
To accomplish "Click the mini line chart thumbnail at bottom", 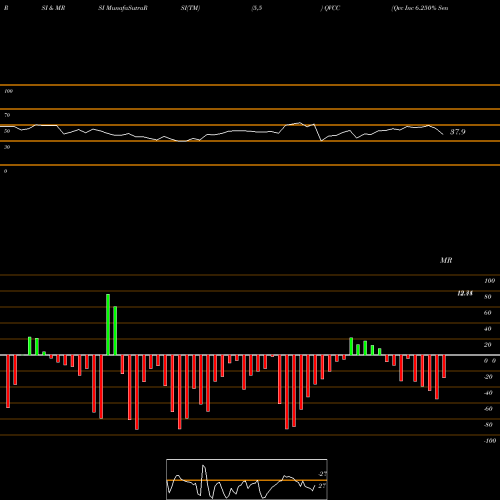I will click(x=247, y=479).
